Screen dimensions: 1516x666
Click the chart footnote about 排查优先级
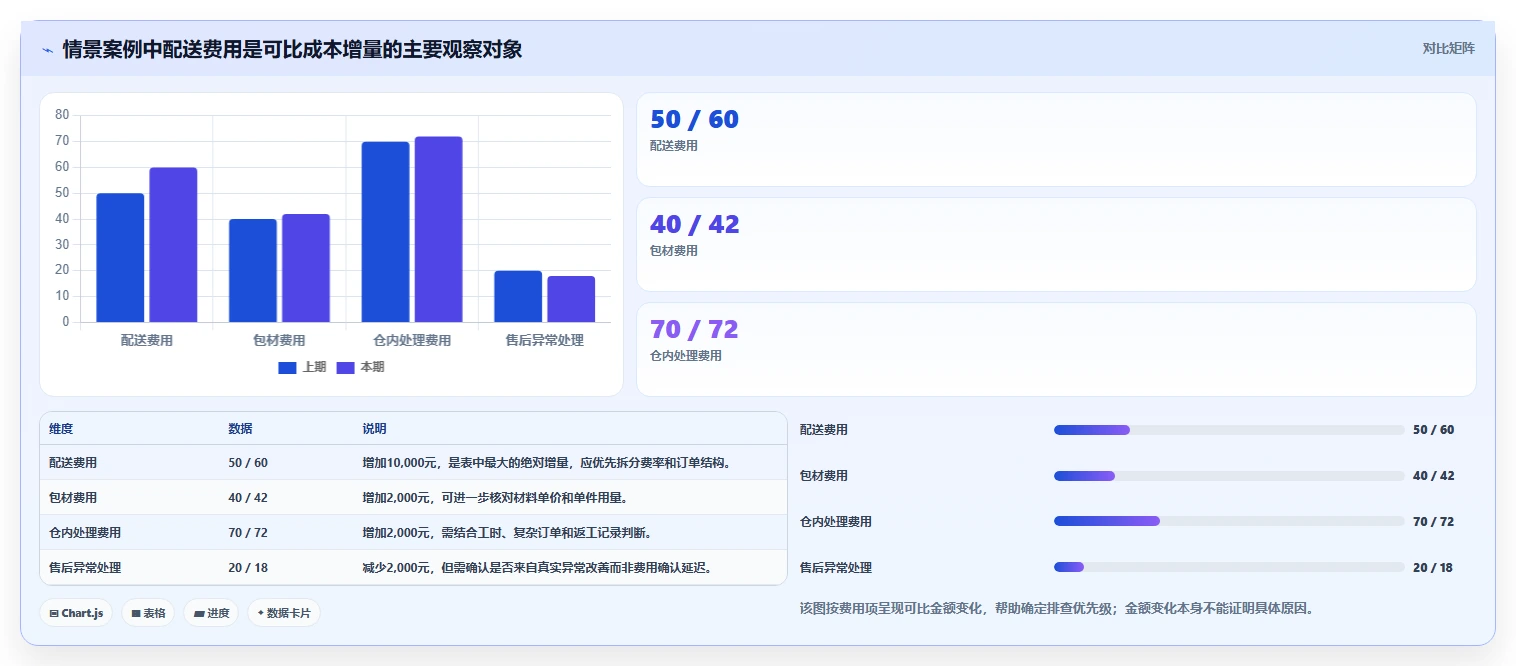coord(1056,608)
